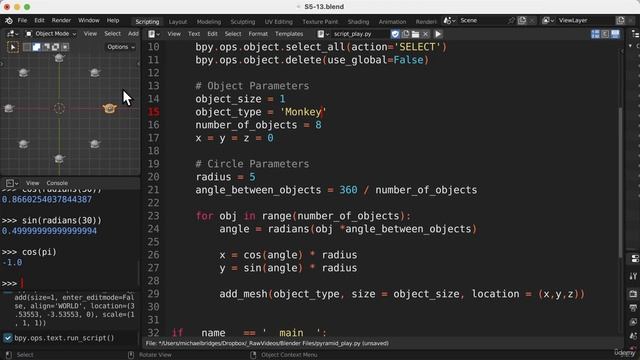Choose the intersect selection mode icon

(x=65, y=47)
